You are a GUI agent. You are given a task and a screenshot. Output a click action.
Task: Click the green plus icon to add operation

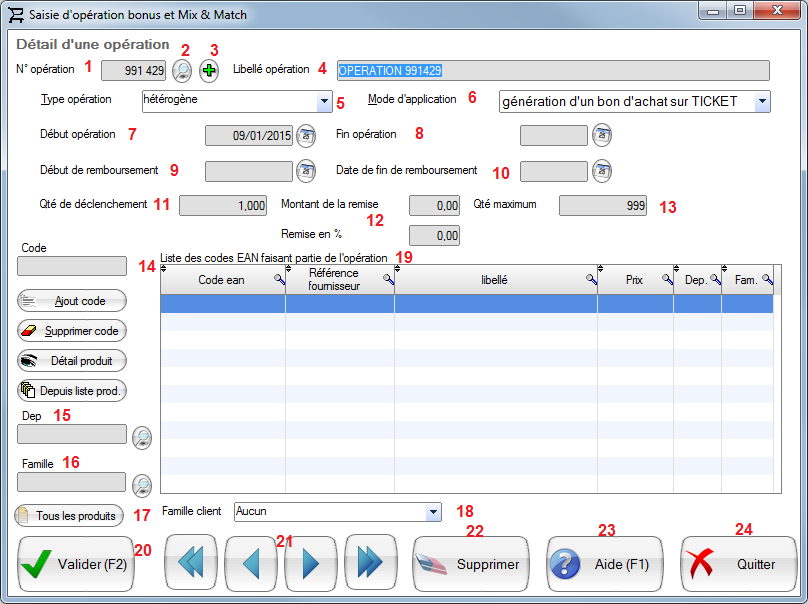click(209, 70)
